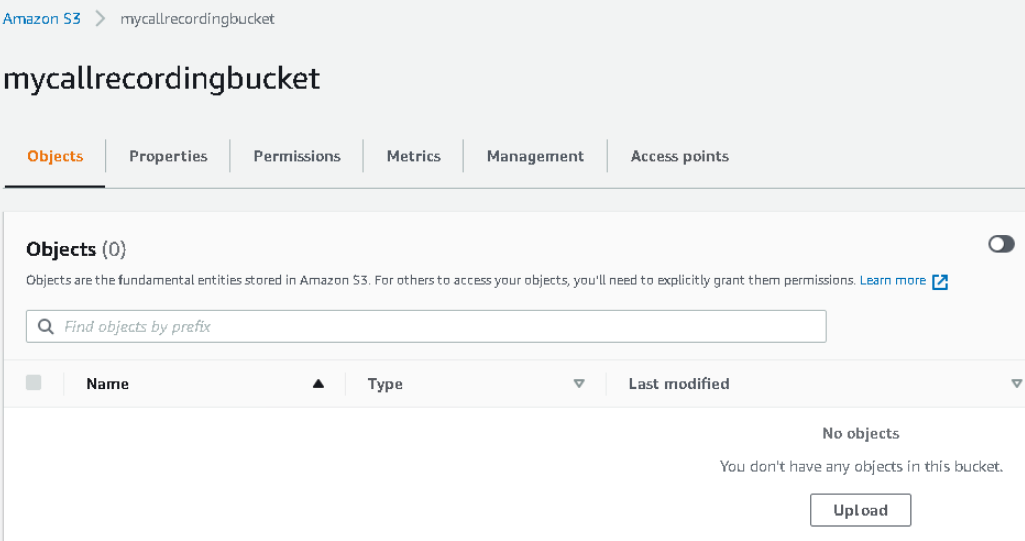Toggle the switch at right of Objects header
The height and width of the screenshot is (541, 1025).
1001,244
